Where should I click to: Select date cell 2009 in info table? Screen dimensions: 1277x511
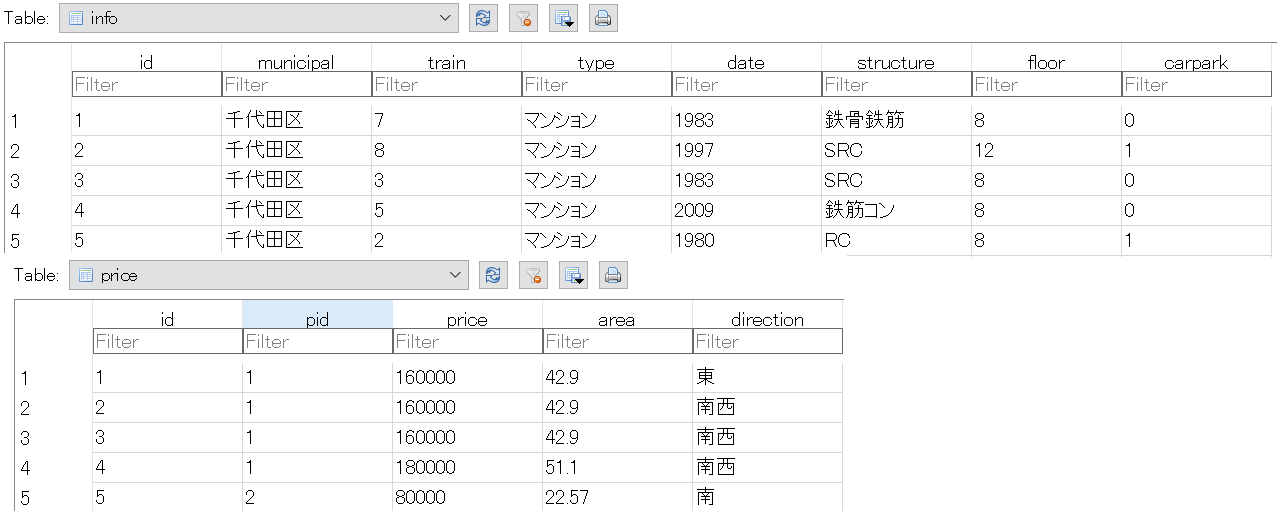click(x=746, y=211)
